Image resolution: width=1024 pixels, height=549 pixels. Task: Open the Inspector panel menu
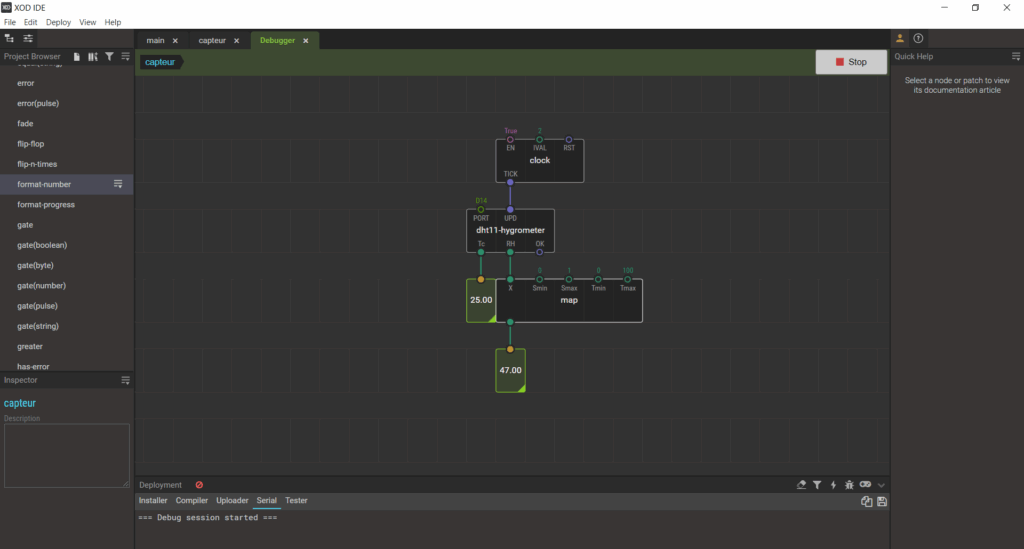125,380
